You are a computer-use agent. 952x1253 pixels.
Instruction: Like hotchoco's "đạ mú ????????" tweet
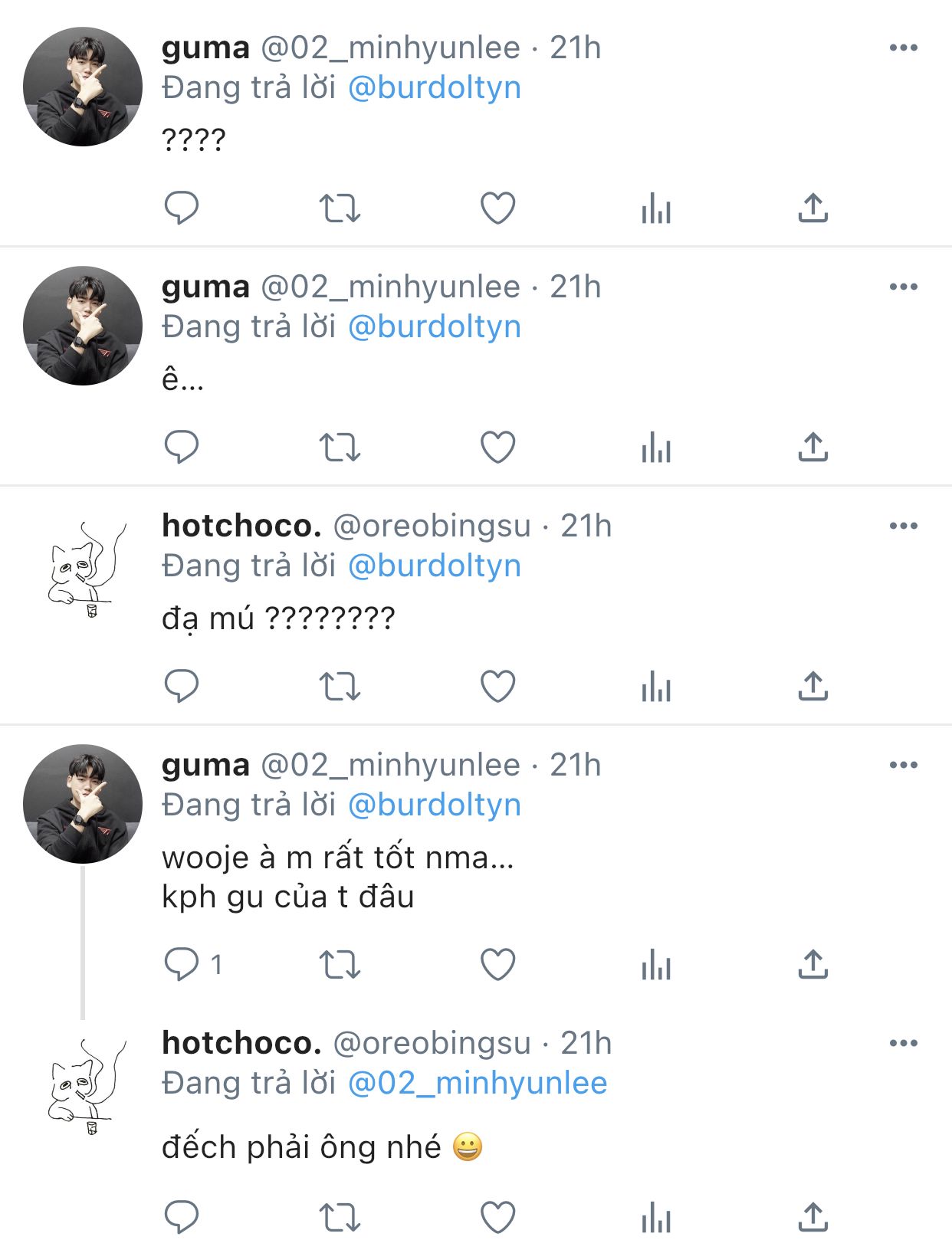(497, 686)
